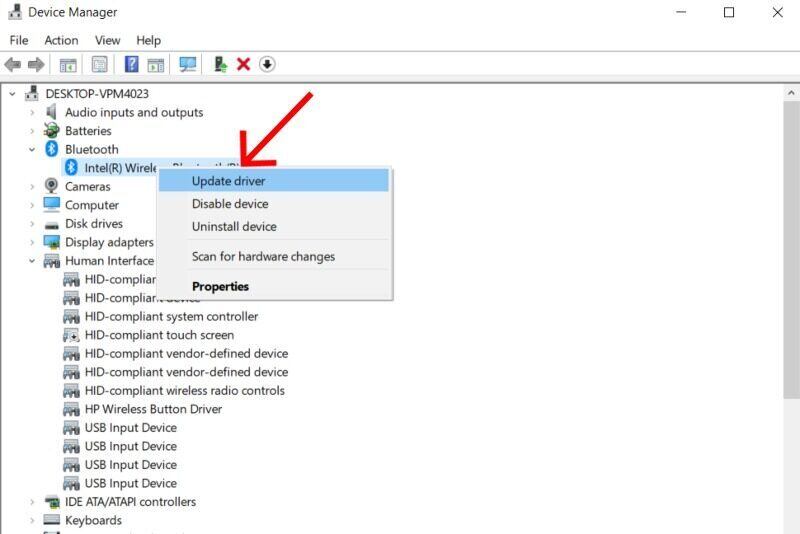Click the computer icon beside DESKTOP-VPM4023
Screen dimensions: 800x534
(32, 93)
